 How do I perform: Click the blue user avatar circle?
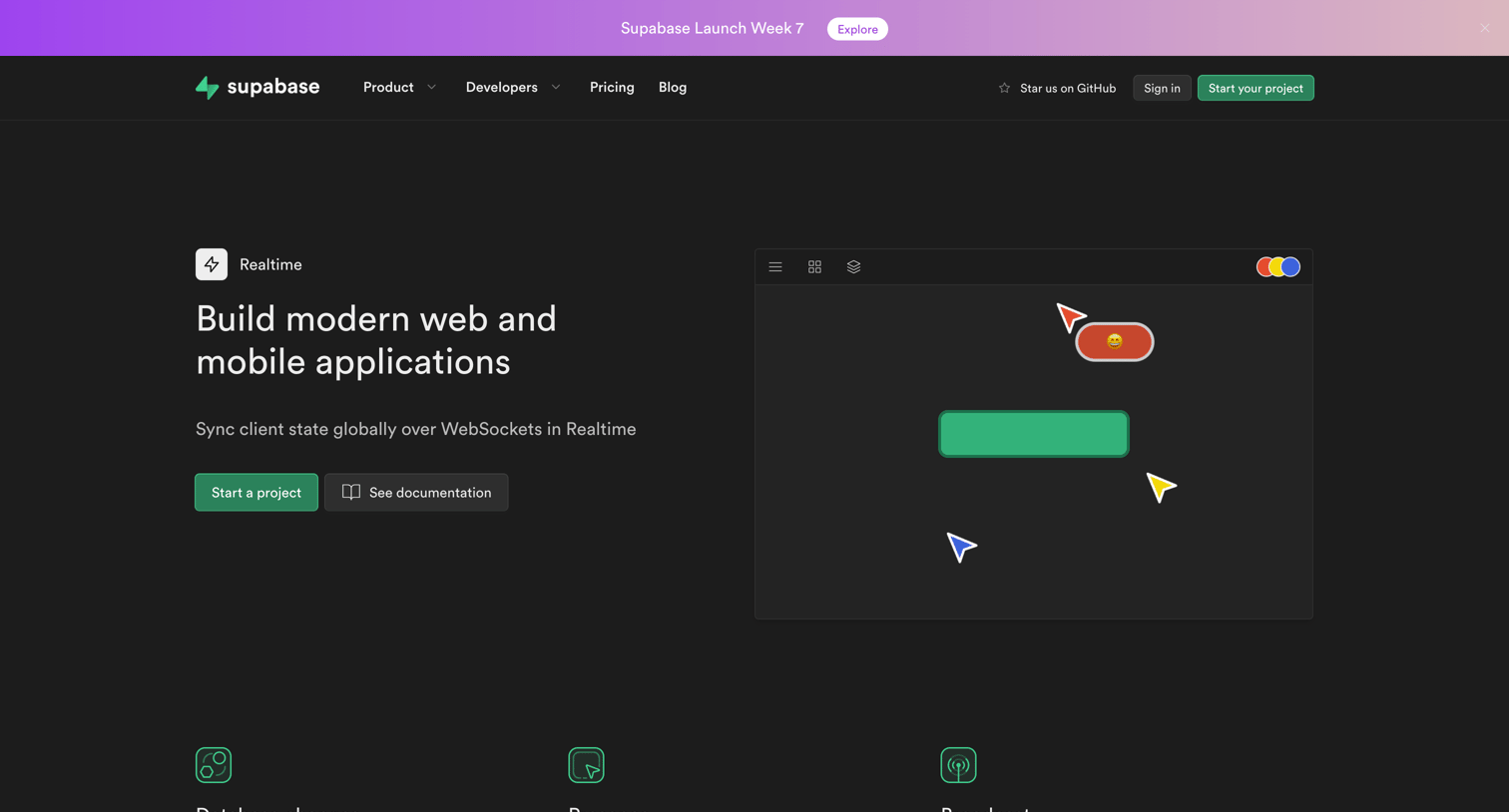(x=1290, y=266)
